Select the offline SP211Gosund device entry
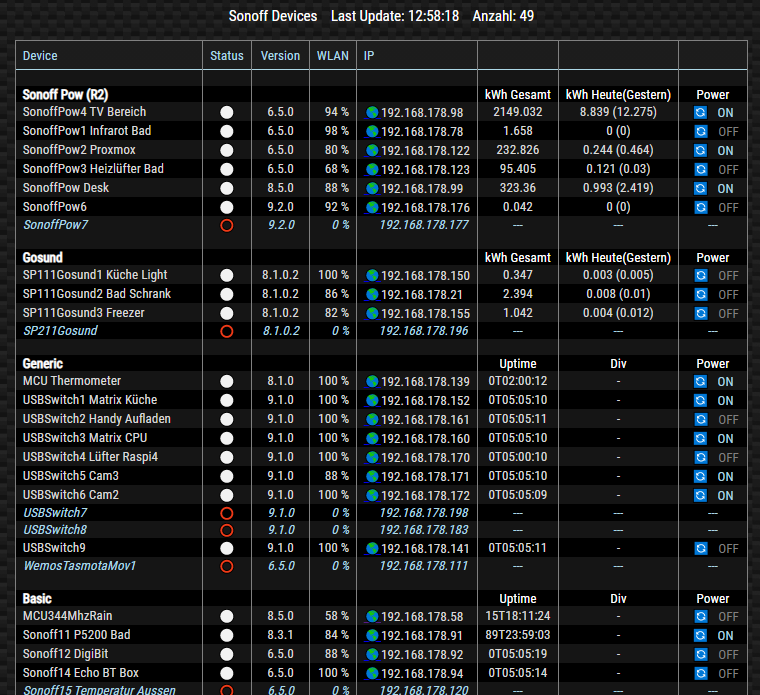Image resolution: width=760 pixels, height=695 pixels. pos(60,331)
